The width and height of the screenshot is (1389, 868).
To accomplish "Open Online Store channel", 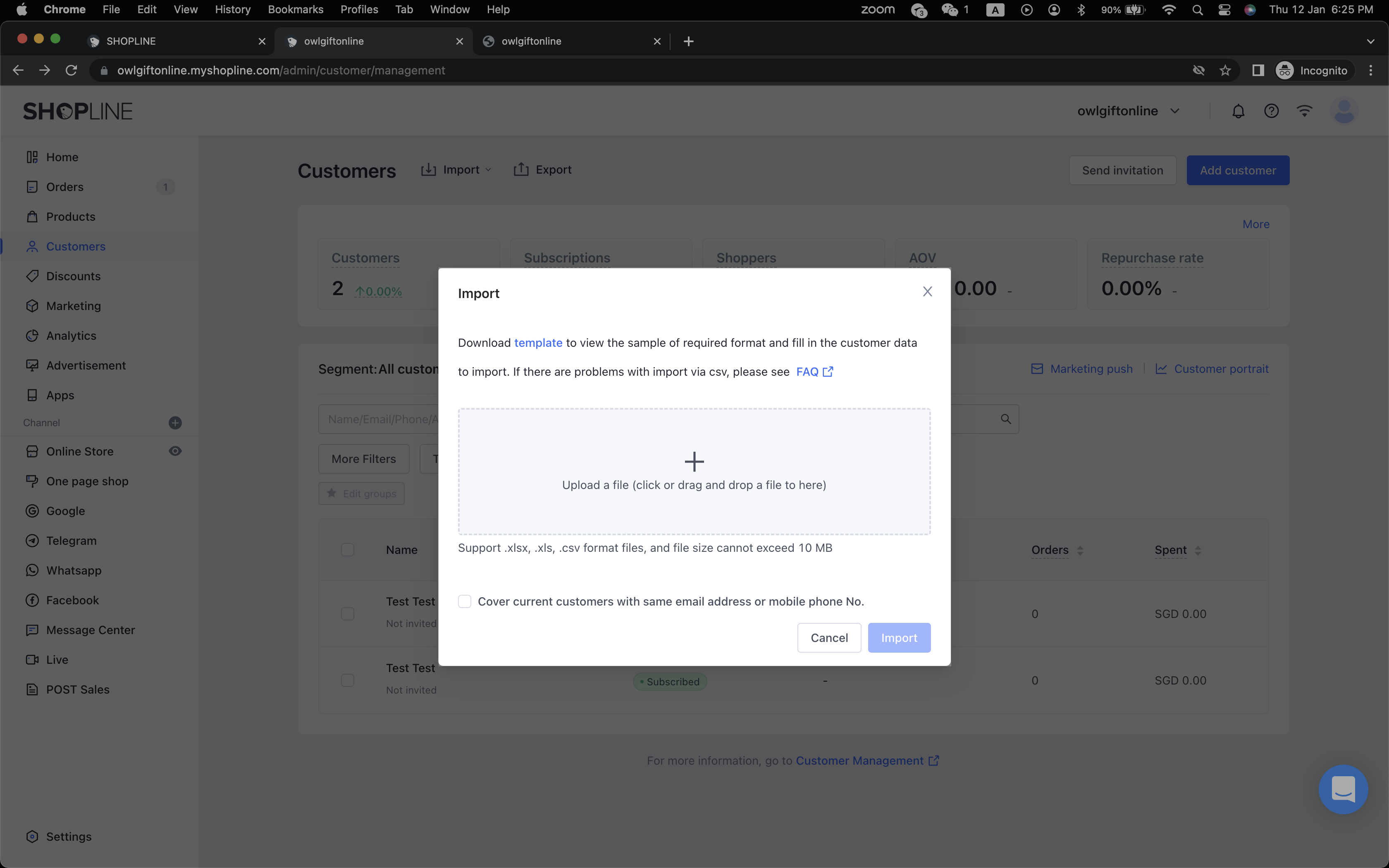I will coord(79,451).
